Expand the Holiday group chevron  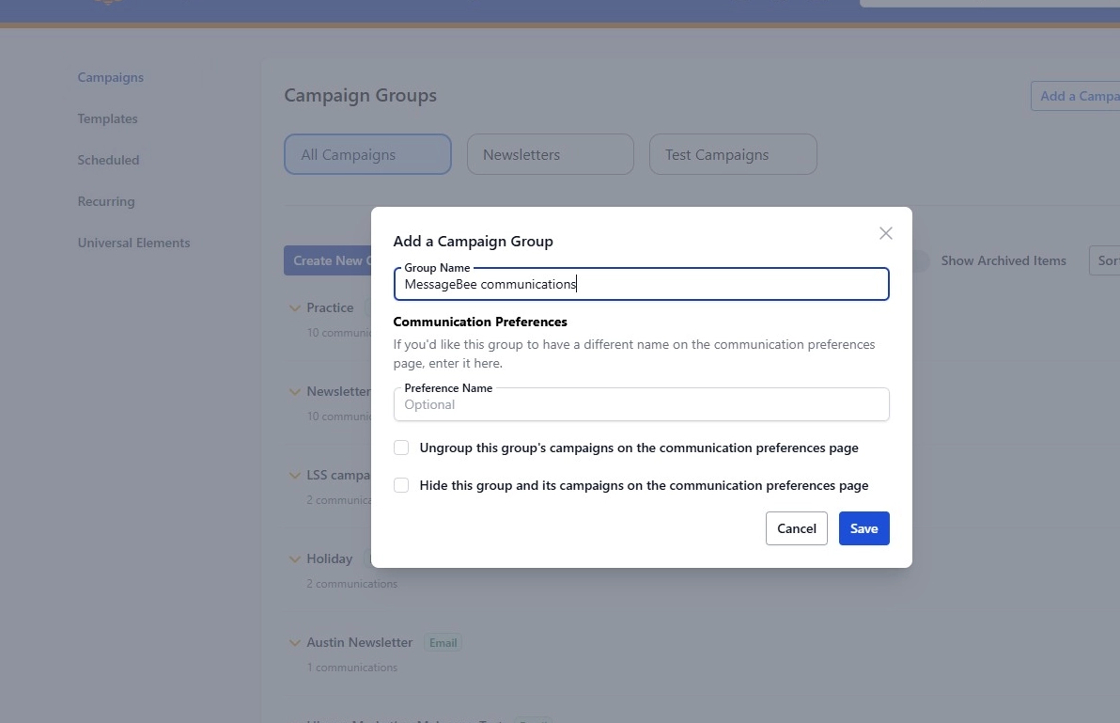294,559
